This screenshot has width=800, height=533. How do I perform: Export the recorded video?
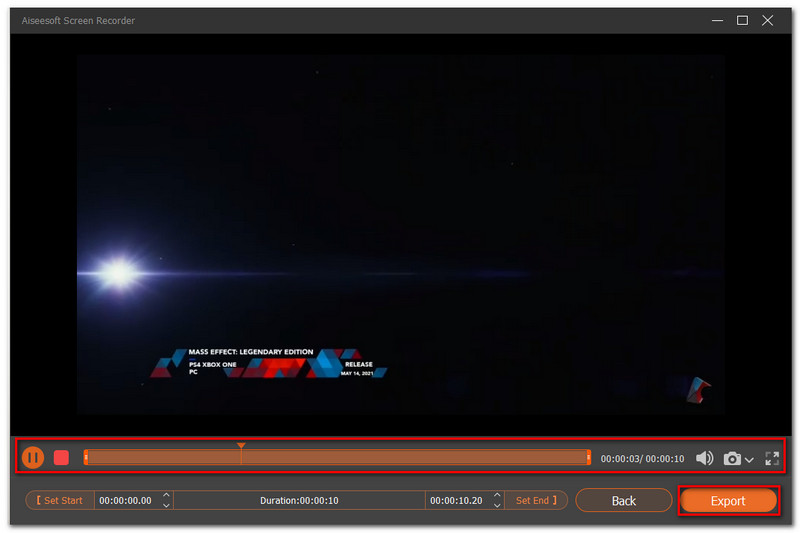coord(728,500)
